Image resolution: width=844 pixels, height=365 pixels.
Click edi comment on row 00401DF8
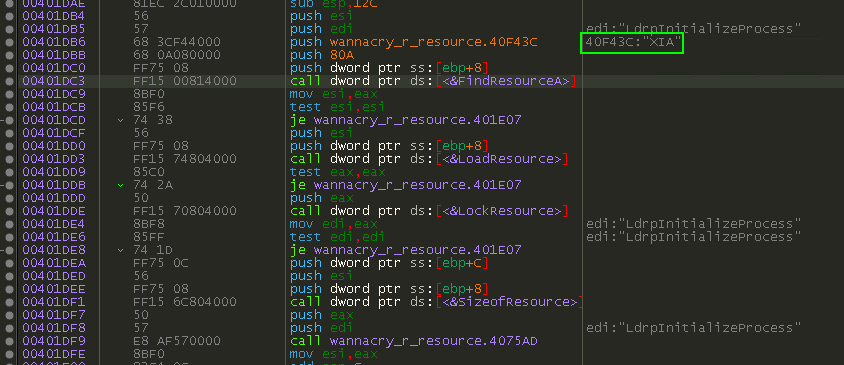693,328
